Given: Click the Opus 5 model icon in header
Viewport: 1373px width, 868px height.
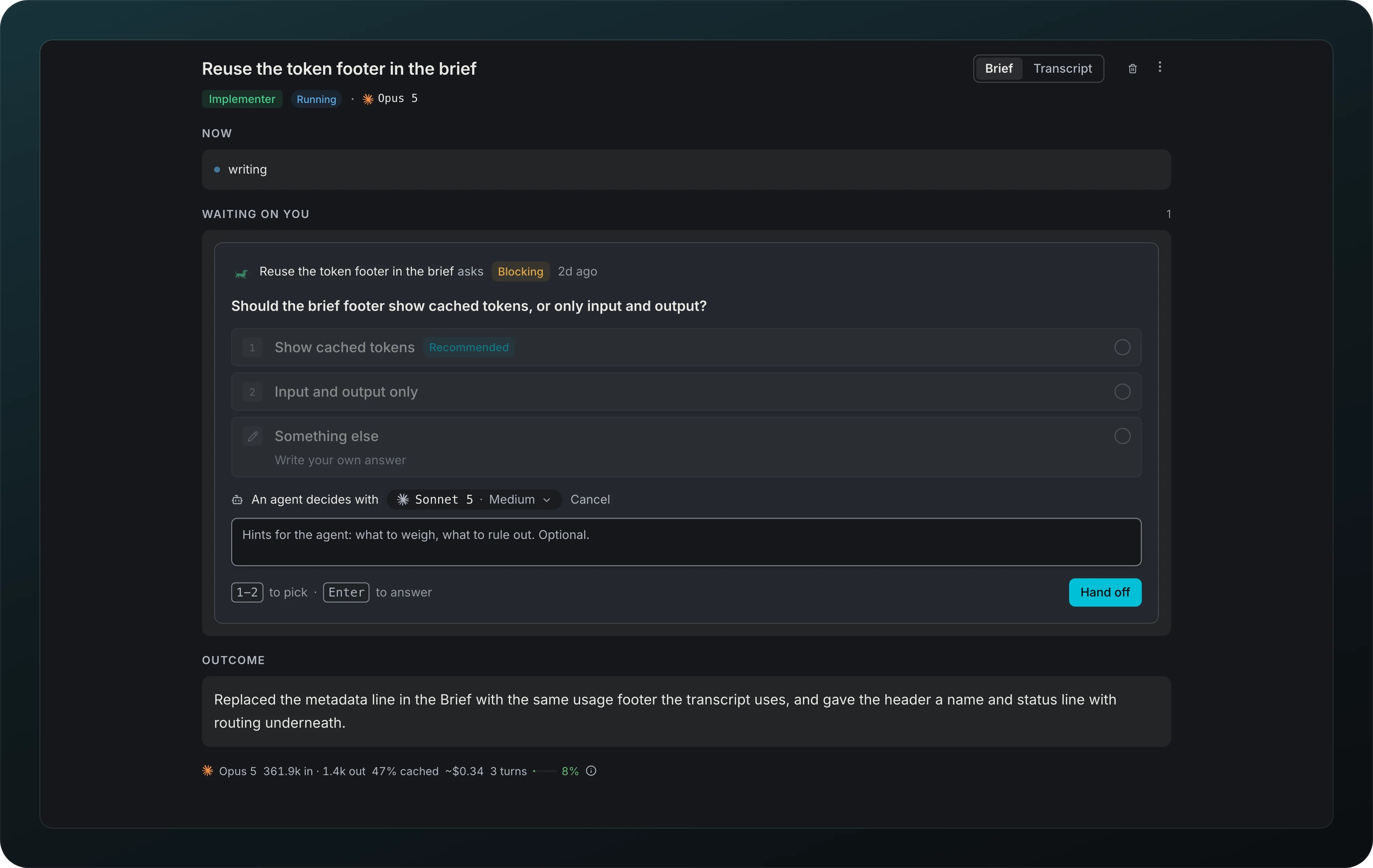Looking at the screenshot, I should (368, 99).
